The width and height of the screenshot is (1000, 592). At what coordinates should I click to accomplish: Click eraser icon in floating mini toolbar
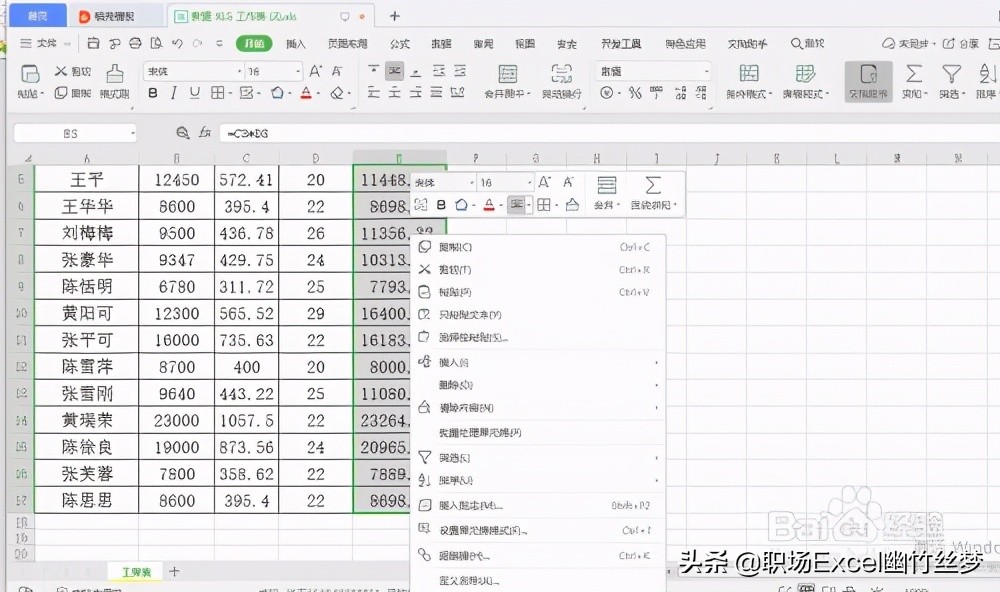[573, 205]
